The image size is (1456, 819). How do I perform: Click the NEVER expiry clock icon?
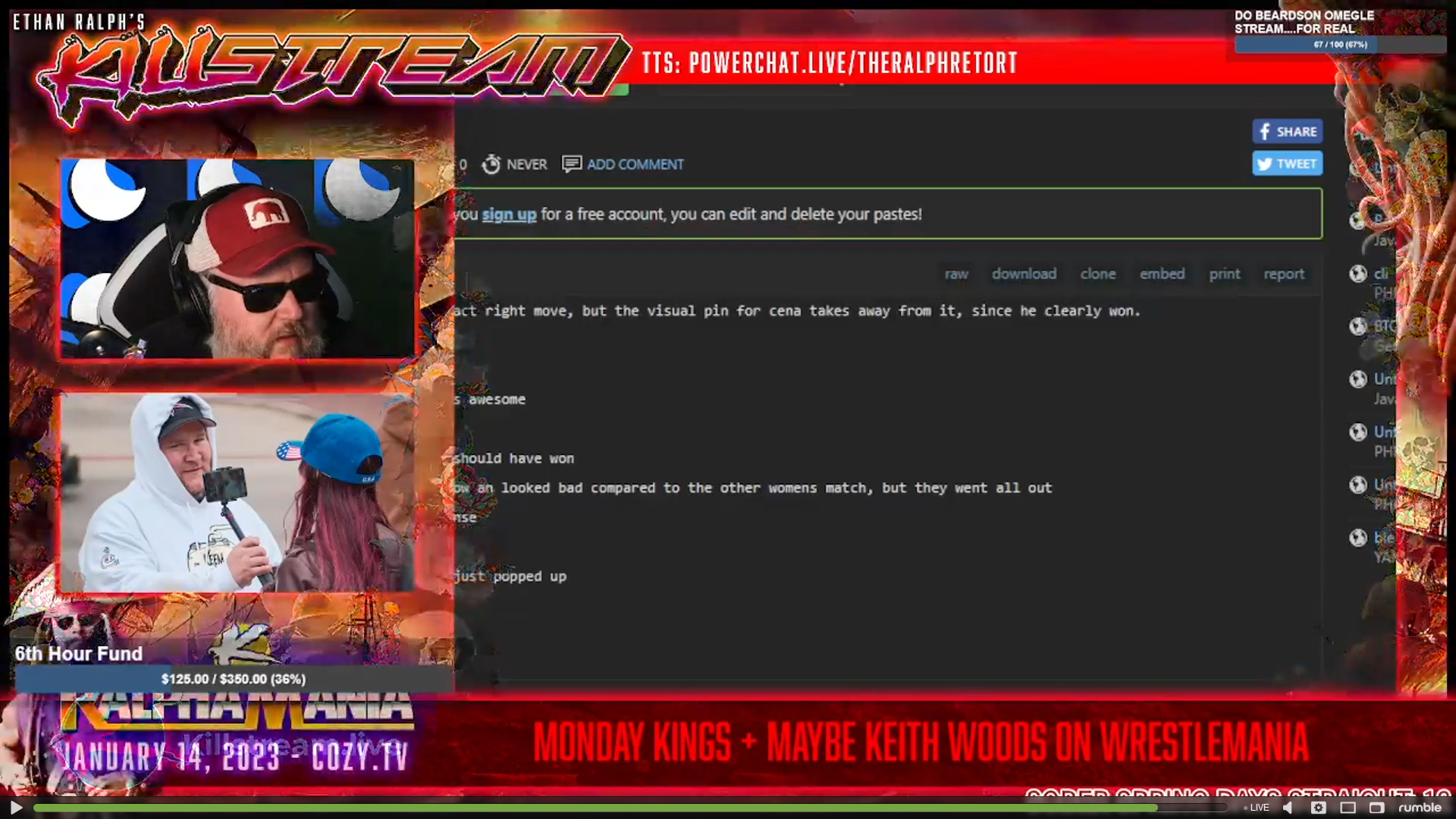click(491, 164)
